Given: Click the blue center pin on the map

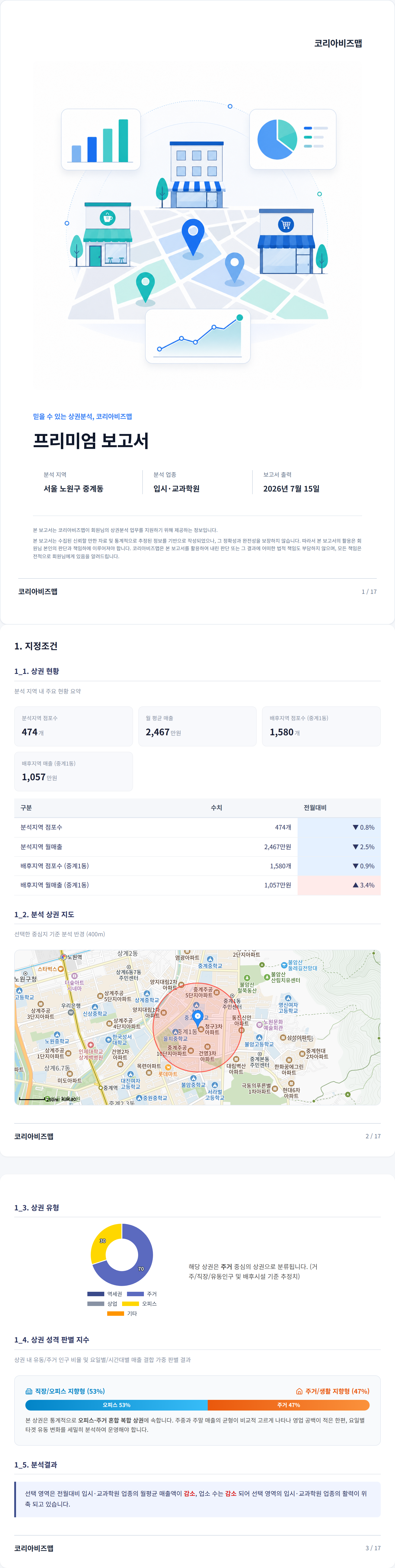Looking at the screenshot, I should [198, 1018].
